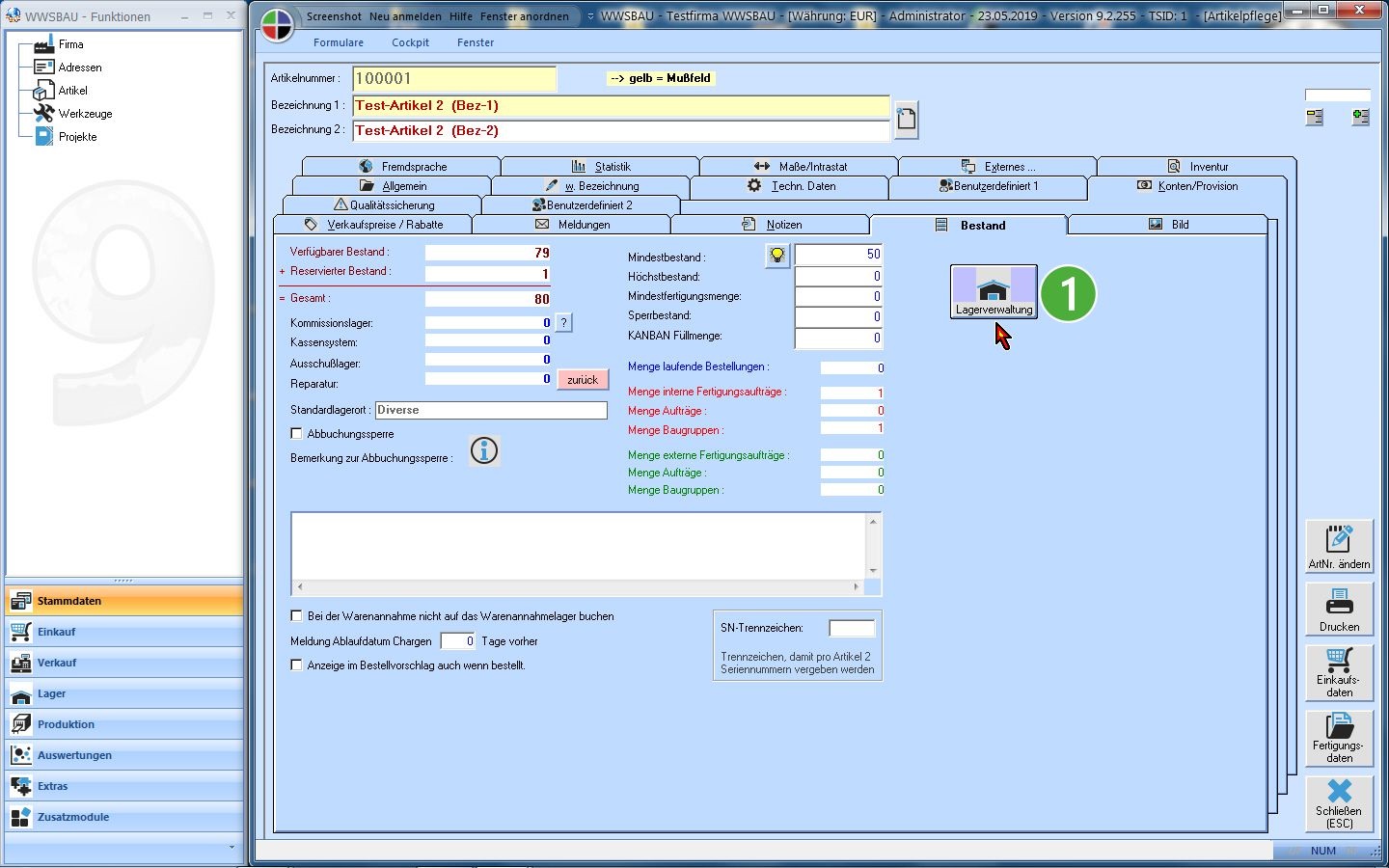Open the Werkzeuge wrench icon in tree
1389x868 pixels.
(x=43, y=114)
